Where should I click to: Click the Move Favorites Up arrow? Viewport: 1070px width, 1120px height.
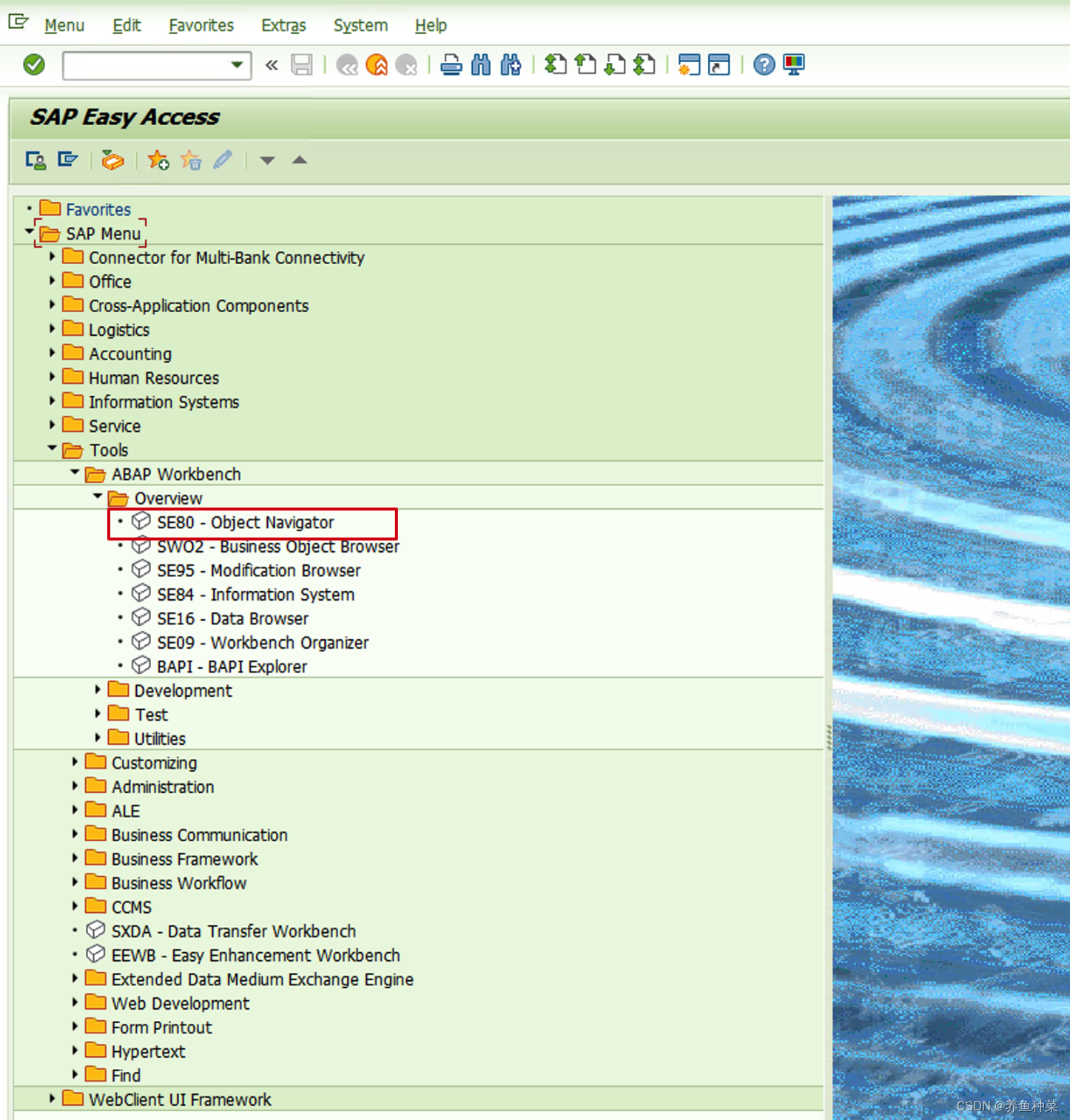[300, 160]
